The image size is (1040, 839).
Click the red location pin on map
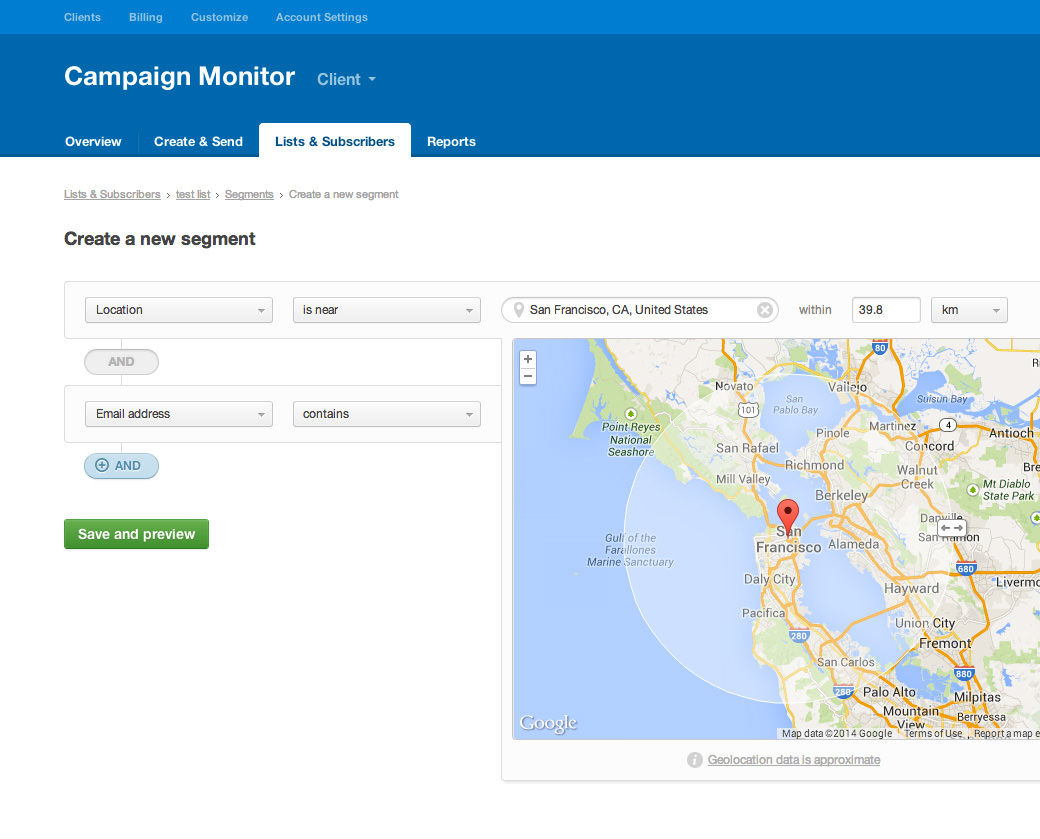787,517
